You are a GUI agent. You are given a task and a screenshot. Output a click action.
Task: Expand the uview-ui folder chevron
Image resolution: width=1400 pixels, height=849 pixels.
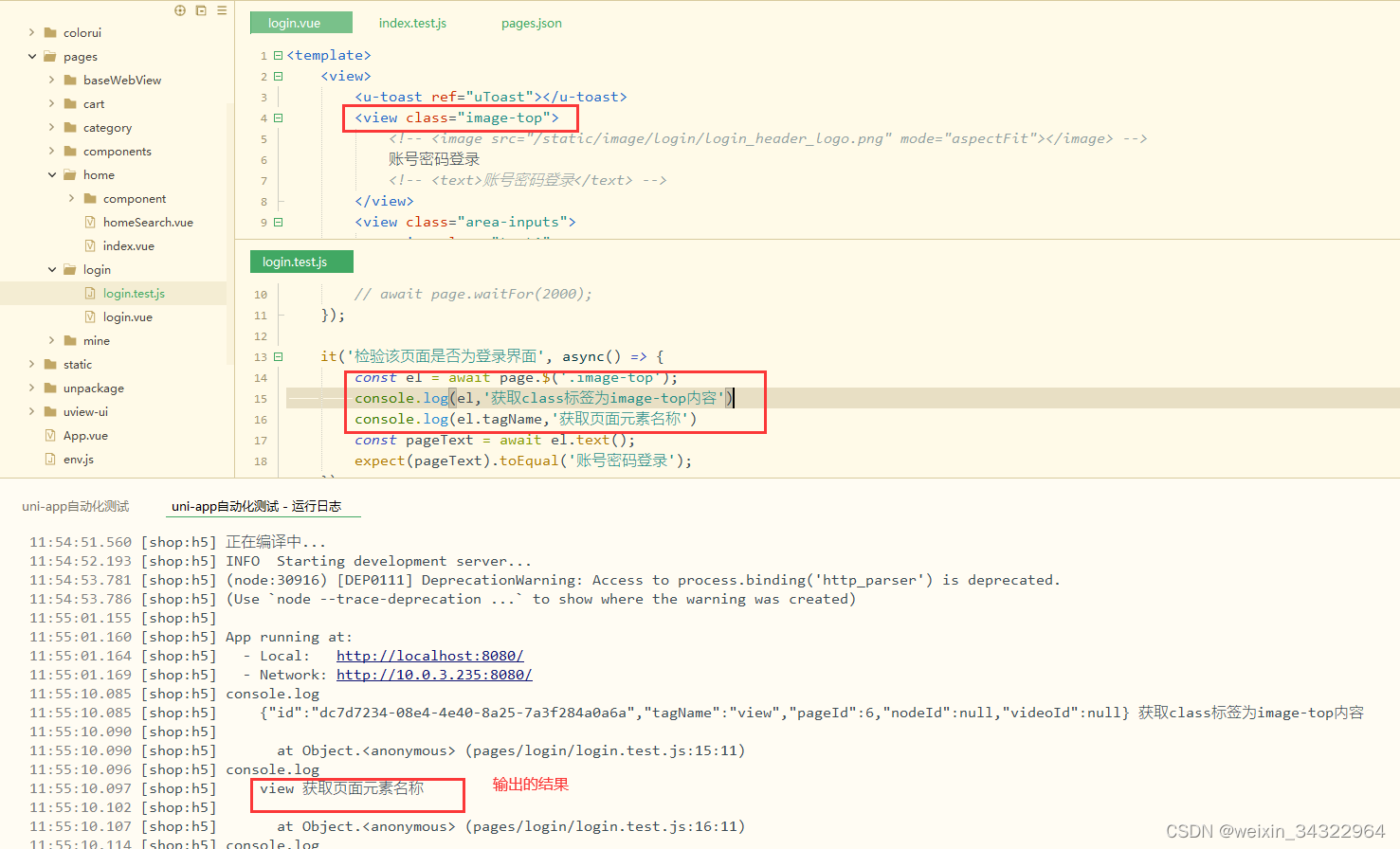(31, 411)
